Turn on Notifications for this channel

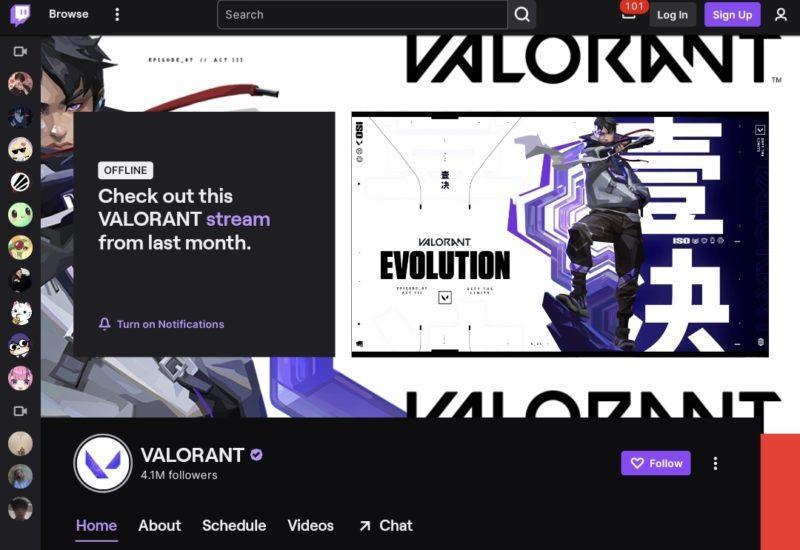(x=161, y=324)
